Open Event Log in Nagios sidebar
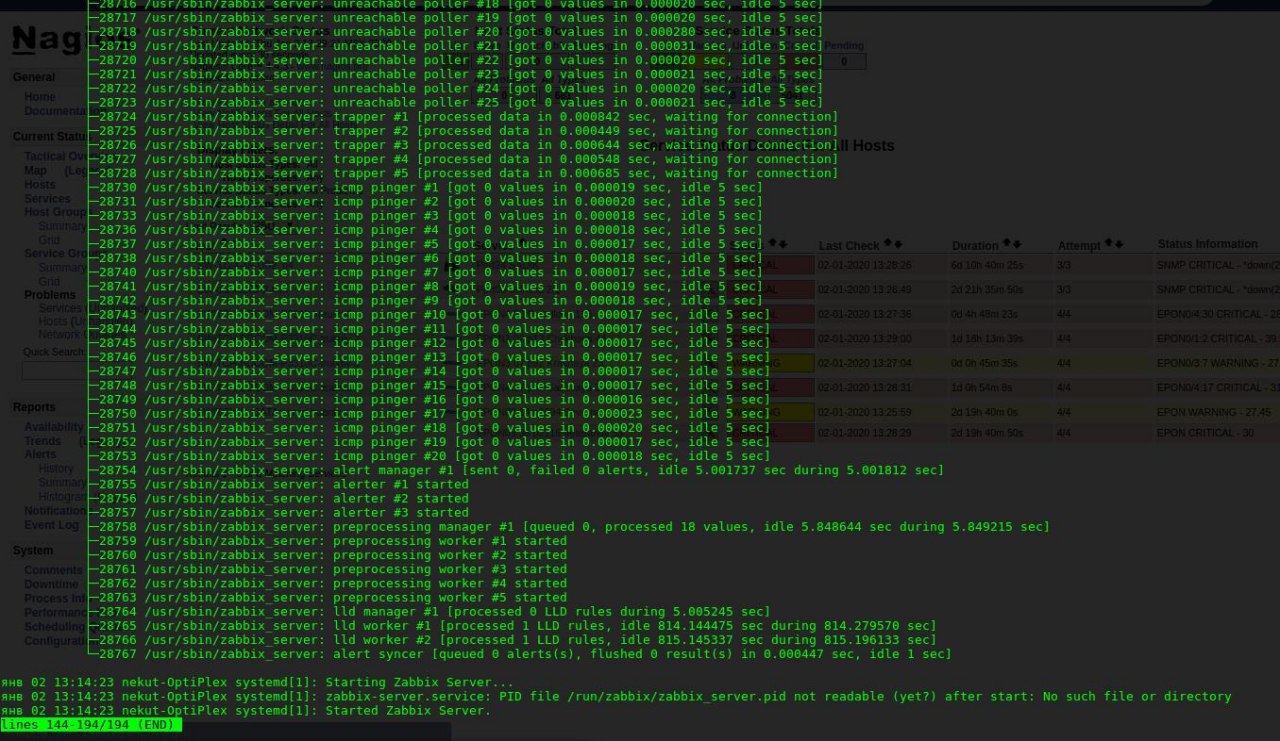Image resolution: width=1280 pixels, height=741 pixels. (51, 525)
